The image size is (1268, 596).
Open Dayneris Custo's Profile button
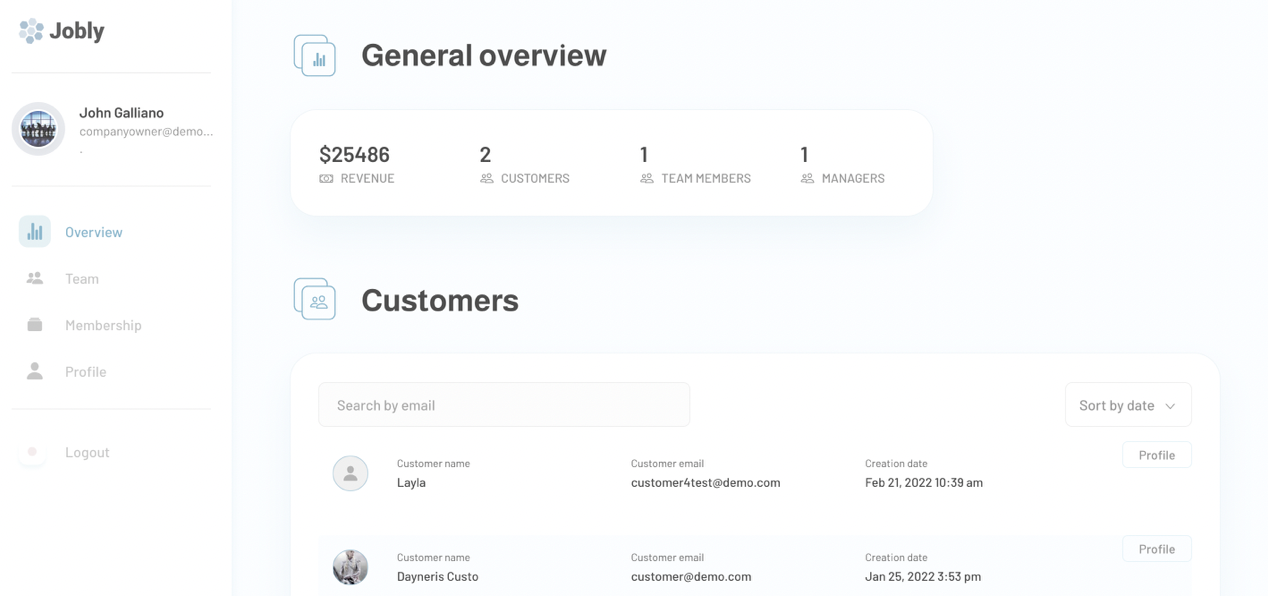tap(1156, 549)
